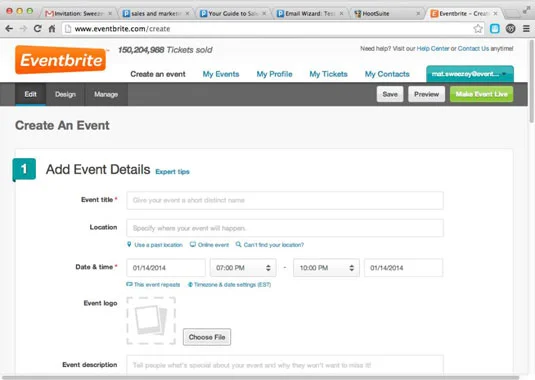Click the Choose File button
Screen dimensions: 535x380
[x=207, y=337]
